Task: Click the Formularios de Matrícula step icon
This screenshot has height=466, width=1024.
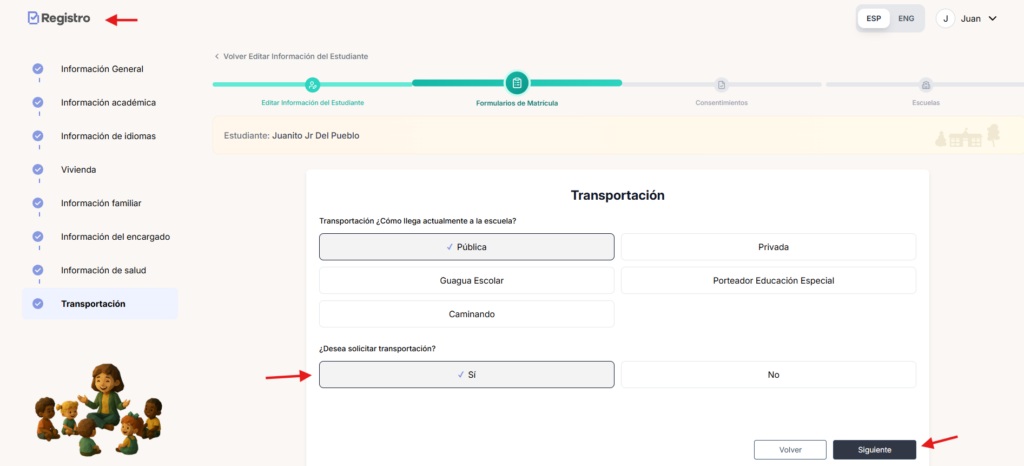Action: 517,83
